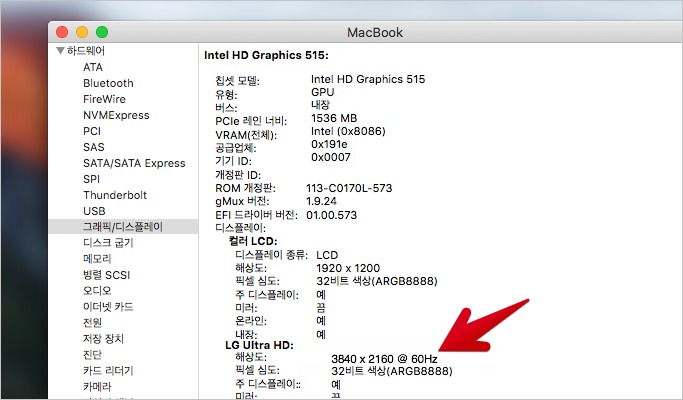Viewport: 683px width, 400px height.
Task: Click the Intel HD Graphics 515 heading
Action: (266, 55)
